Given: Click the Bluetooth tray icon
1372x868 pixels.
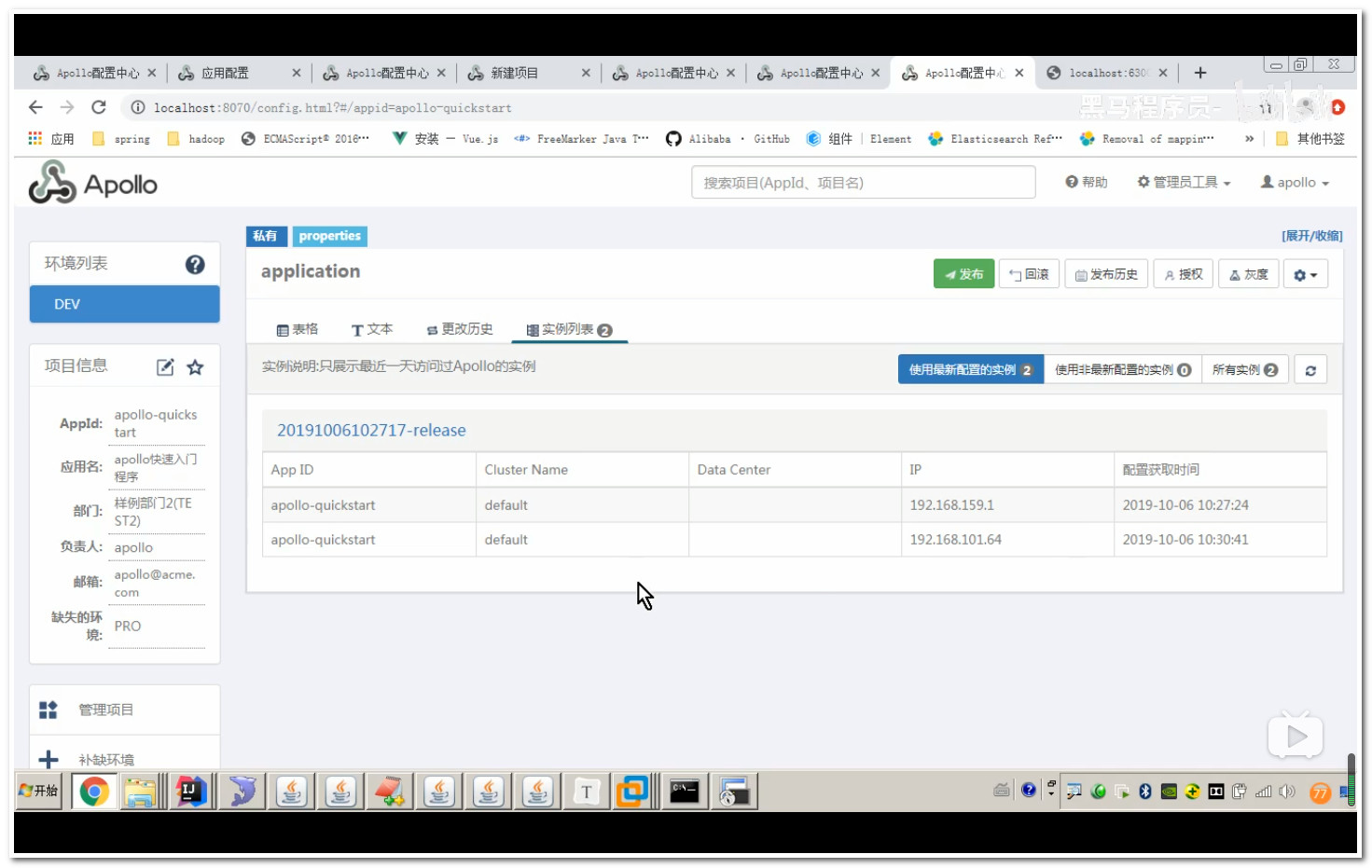Looking at the screenshot, I should 1145,792.
